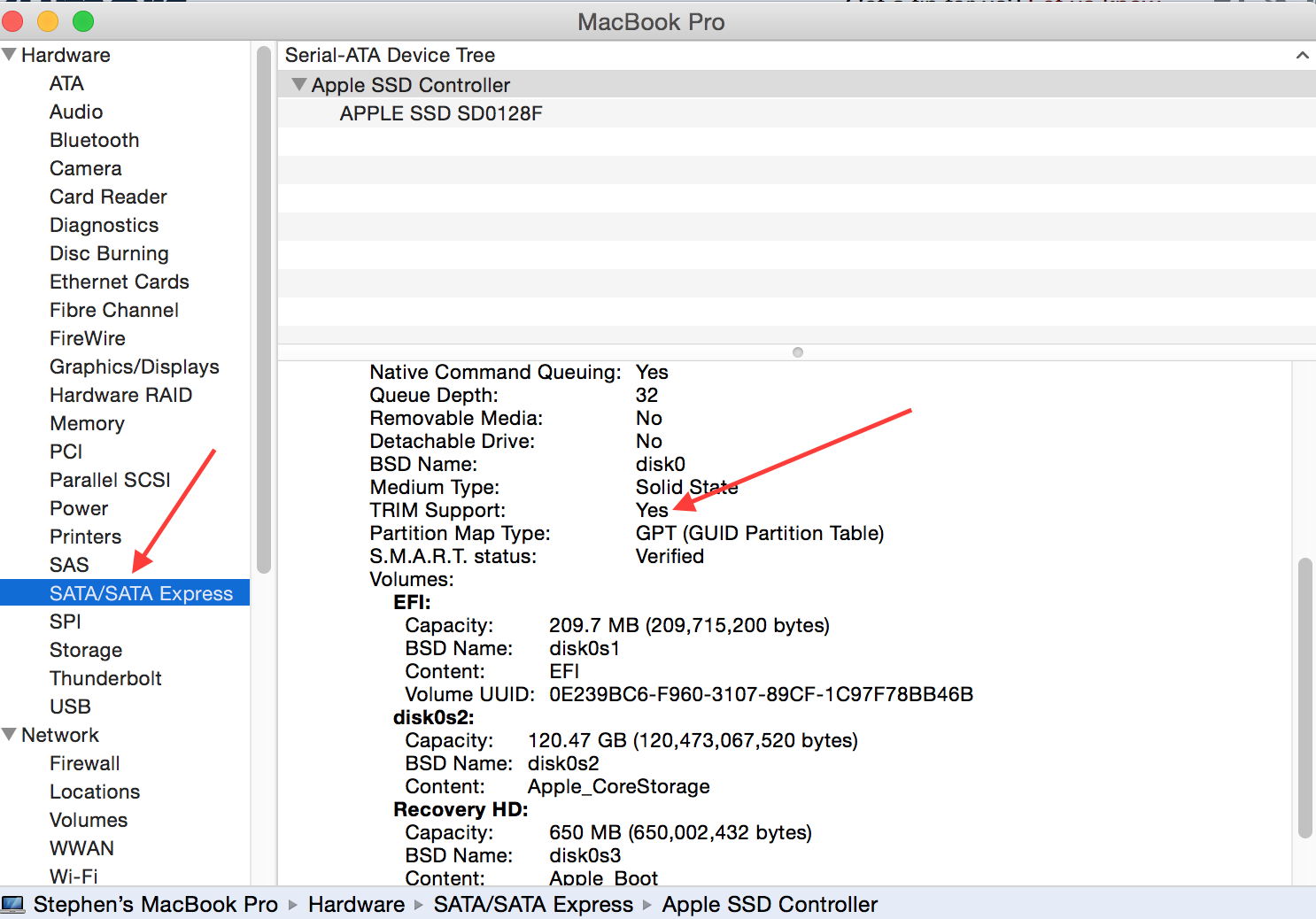1316x919 pixels.
Task: Choose Camera from the hardware list
Action: point(86,168)
